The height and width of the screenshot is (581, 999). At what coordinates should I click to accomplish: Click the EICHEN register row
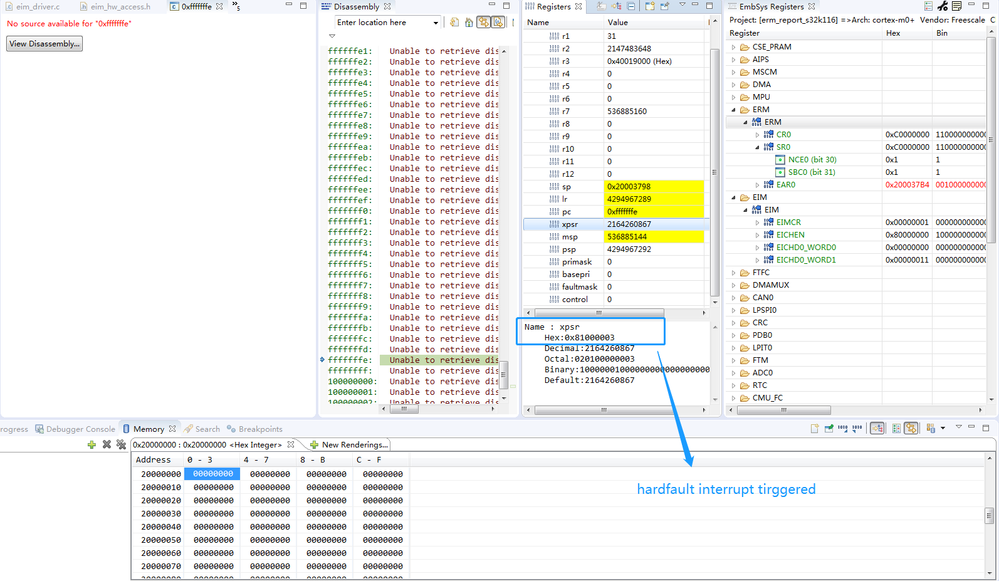click(857, 235)
